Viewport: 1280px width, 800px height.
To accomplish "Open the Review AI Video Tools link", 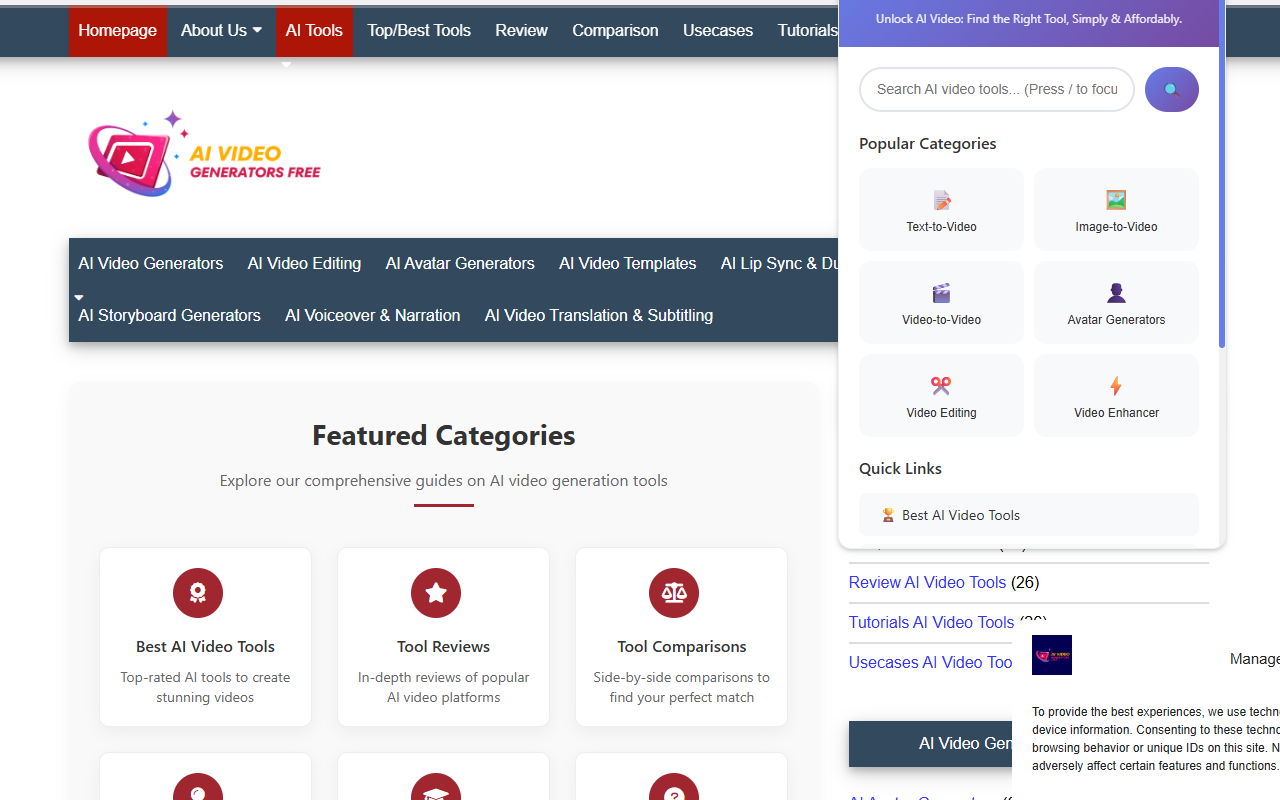I will pos(926,582).
